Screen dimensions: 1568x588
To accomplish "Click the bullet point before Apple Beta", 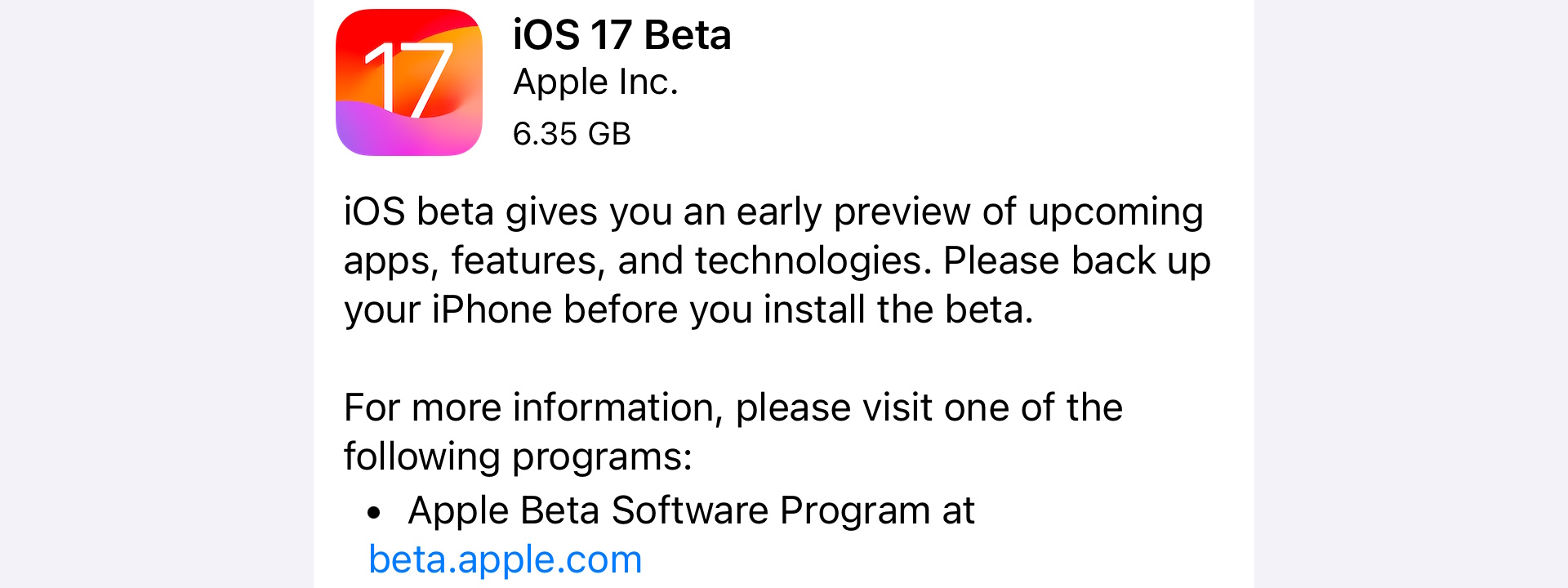I will coord(374,513).
